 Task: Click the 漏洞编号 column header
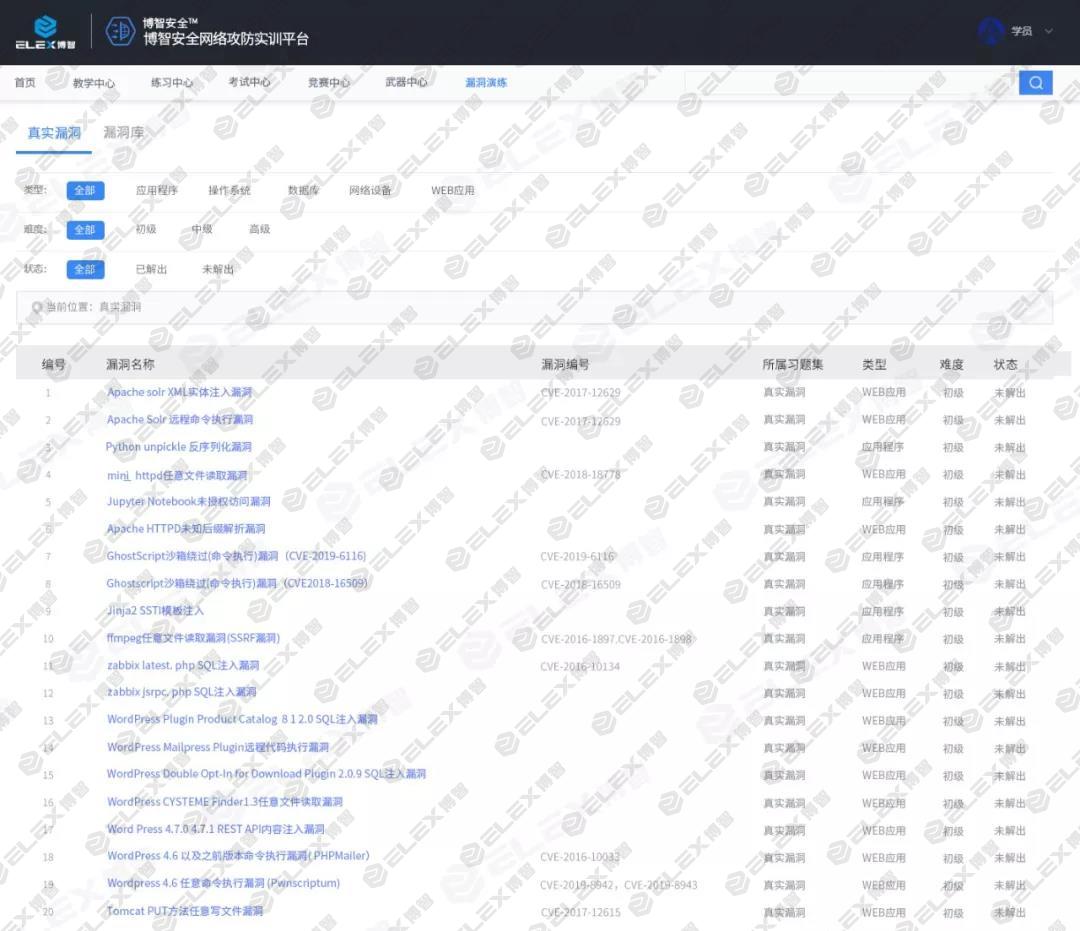click(565, 364)
